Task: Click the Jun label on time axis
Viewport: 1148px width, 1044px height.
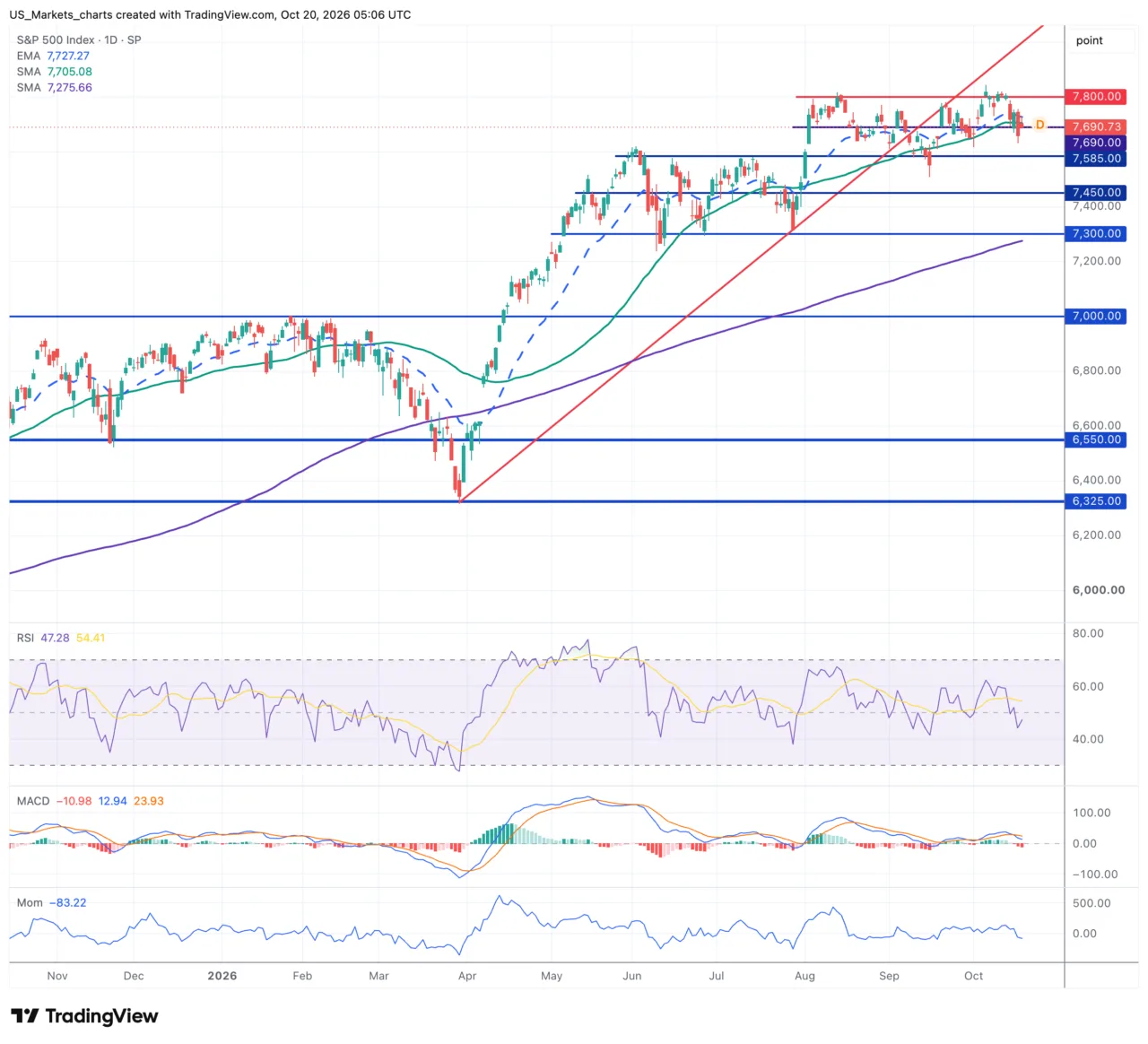Action: 632,976
